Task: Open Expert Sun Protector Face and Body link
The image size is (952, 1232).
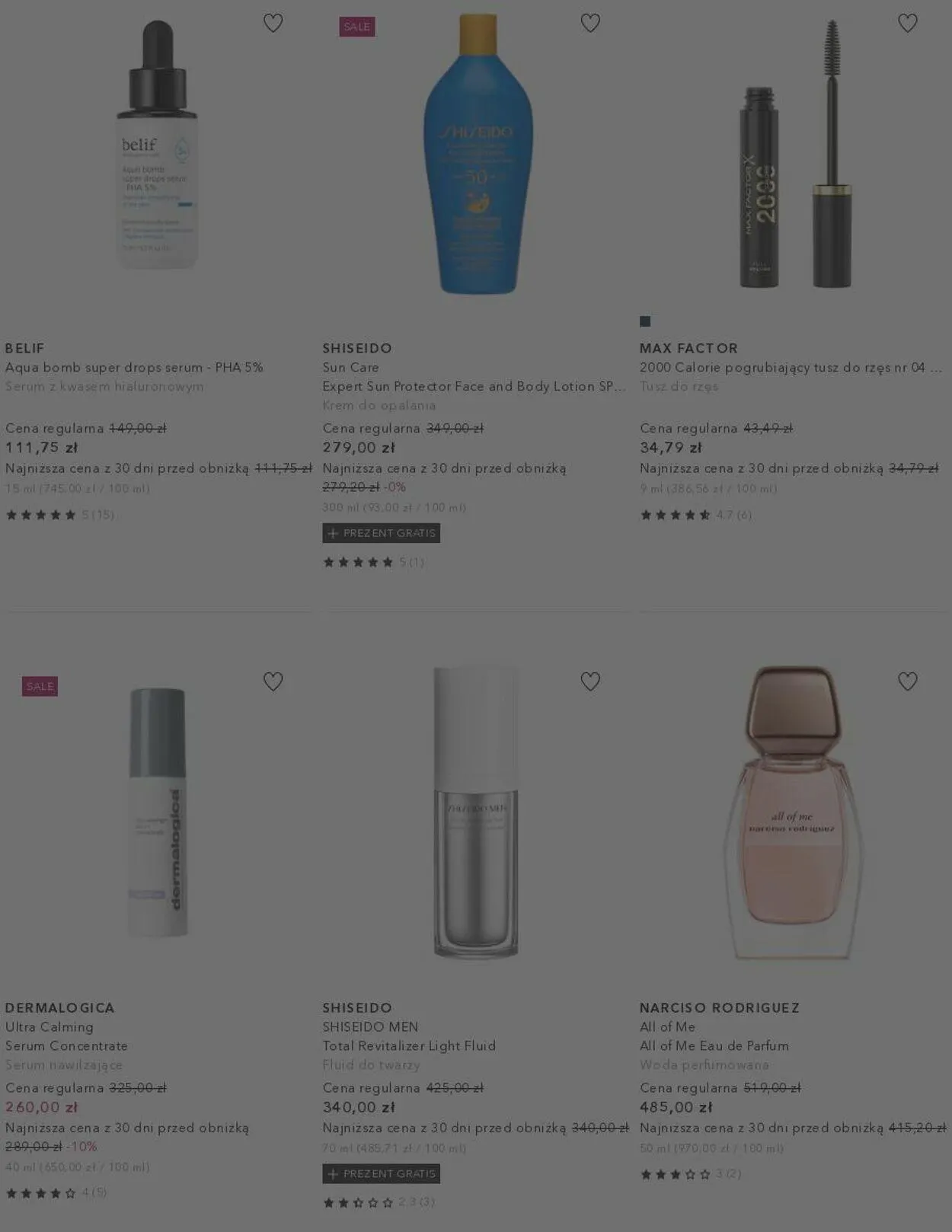Action: 474,386
